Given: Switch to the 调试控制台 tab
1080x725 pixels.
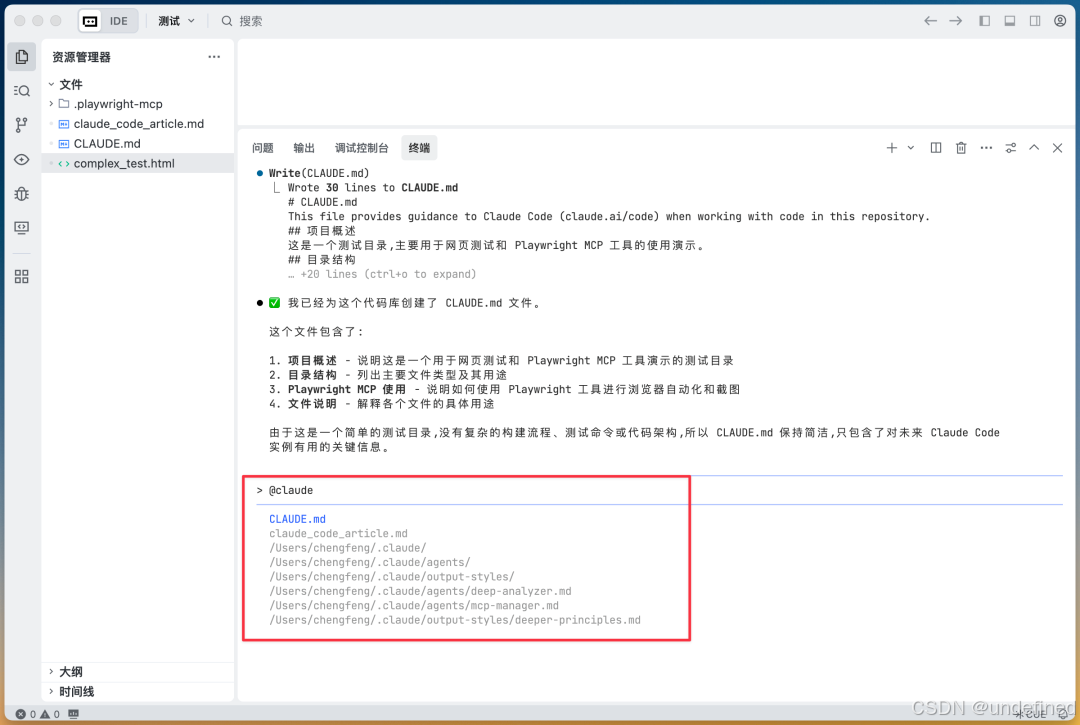Looking at the screenshot, I should point(362,148).
